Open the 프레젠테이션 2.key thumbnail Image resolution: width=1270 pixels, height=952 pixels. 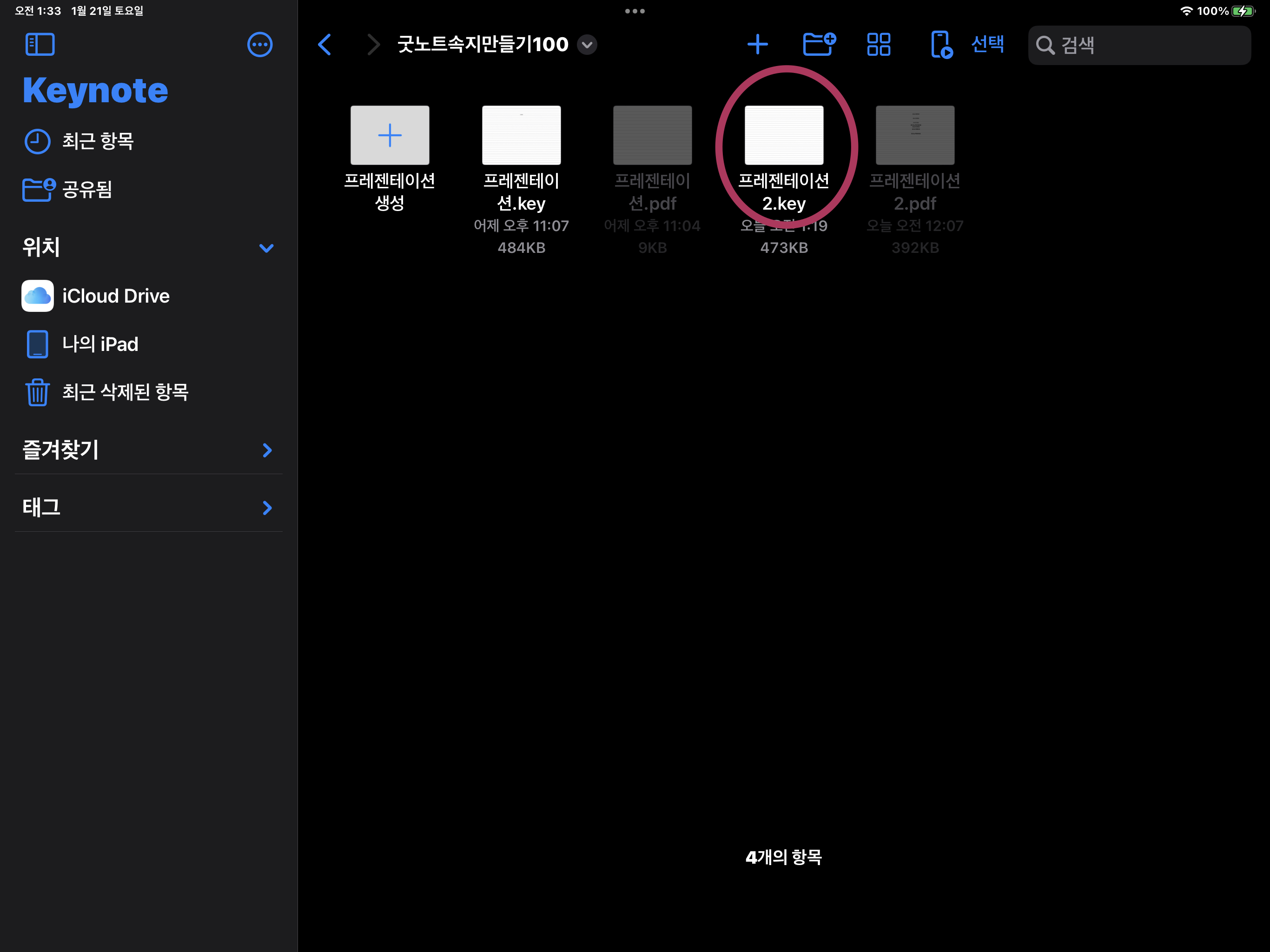pos(784,135)
